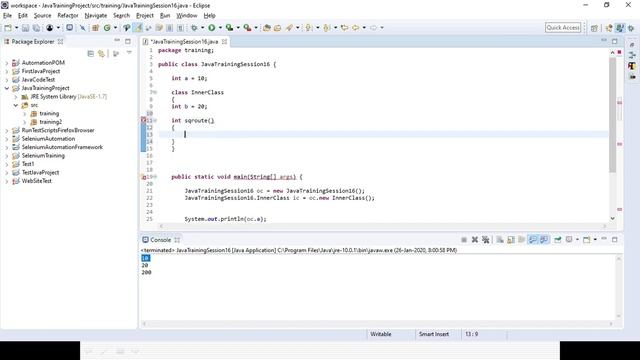Expand the JRE System Library node
Image resolution: width=640 pixels, height=360 pixels.
[x=16, y=97]
